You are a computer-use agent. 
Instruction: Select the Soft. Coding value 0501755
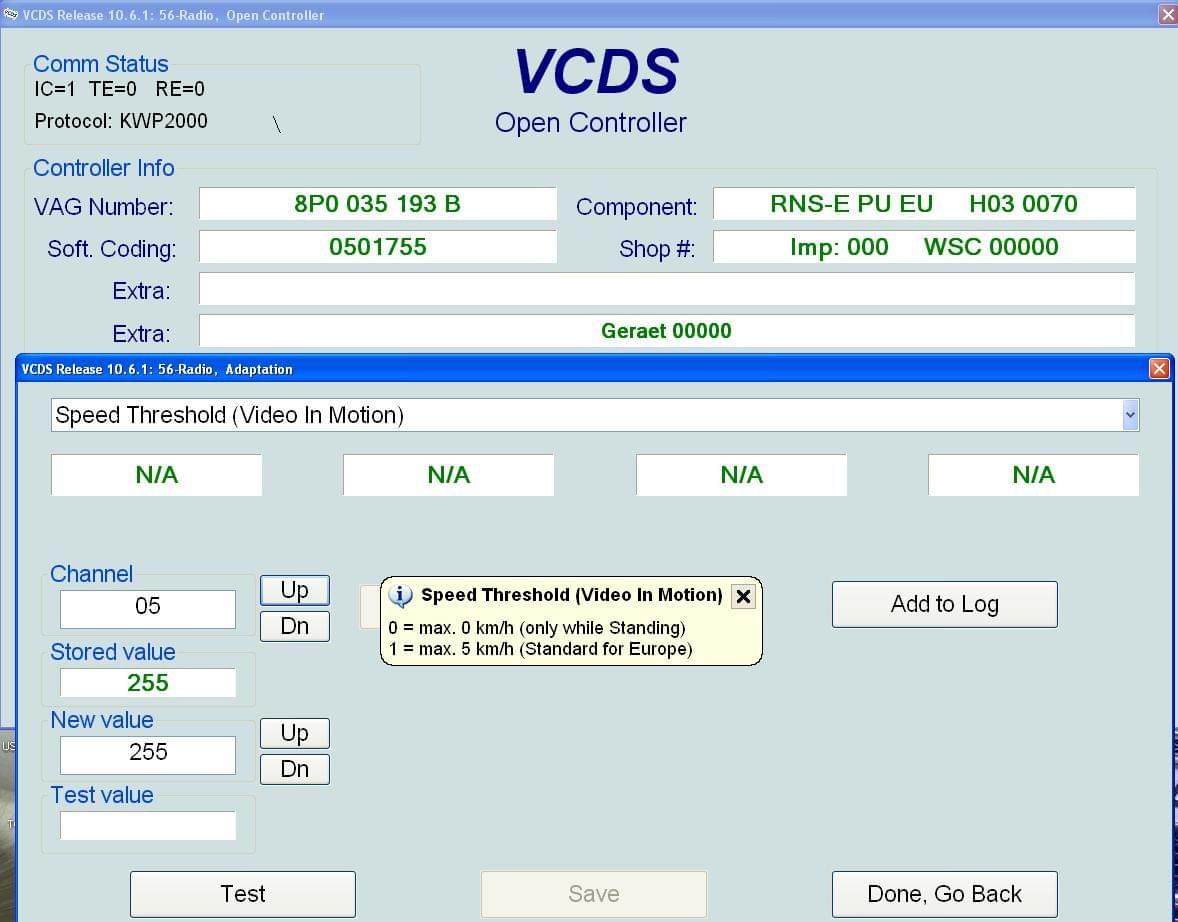377,246
